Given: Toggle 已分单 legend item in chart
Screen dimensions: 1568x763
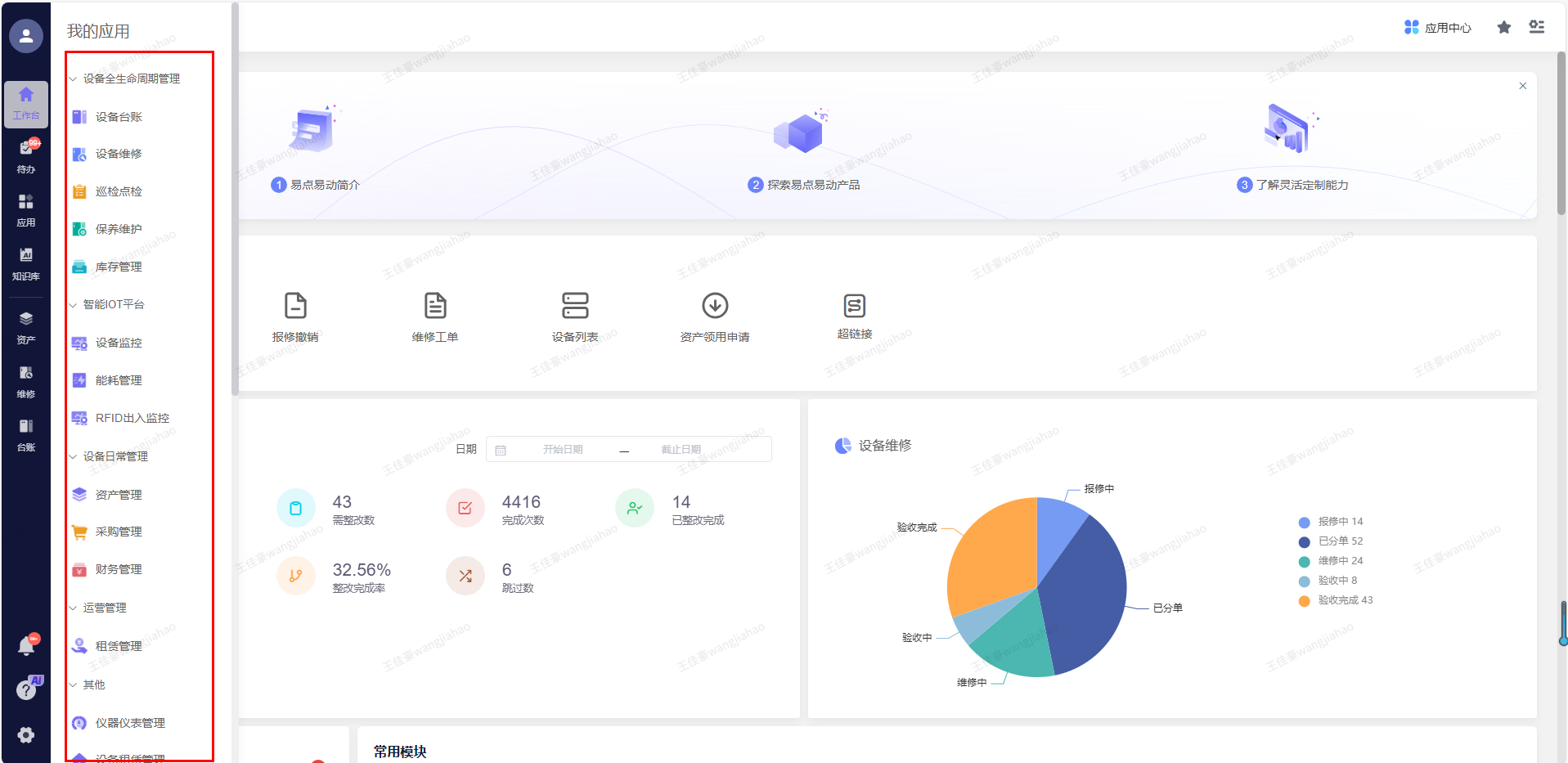Looking at the screenshot, I should (1339, 541).
